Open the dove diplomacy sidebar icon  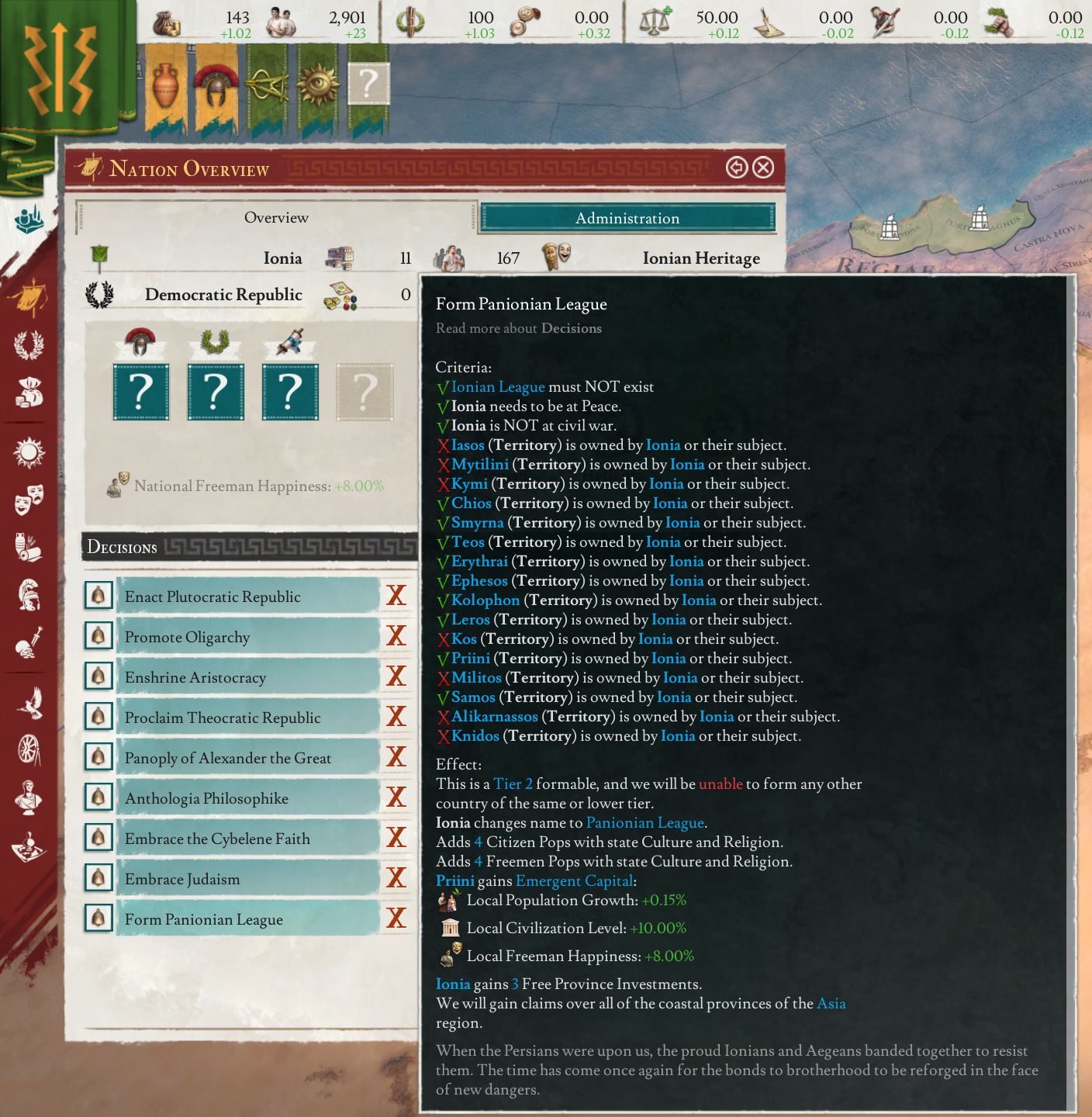pyautogui.click(x=29, y=703)
